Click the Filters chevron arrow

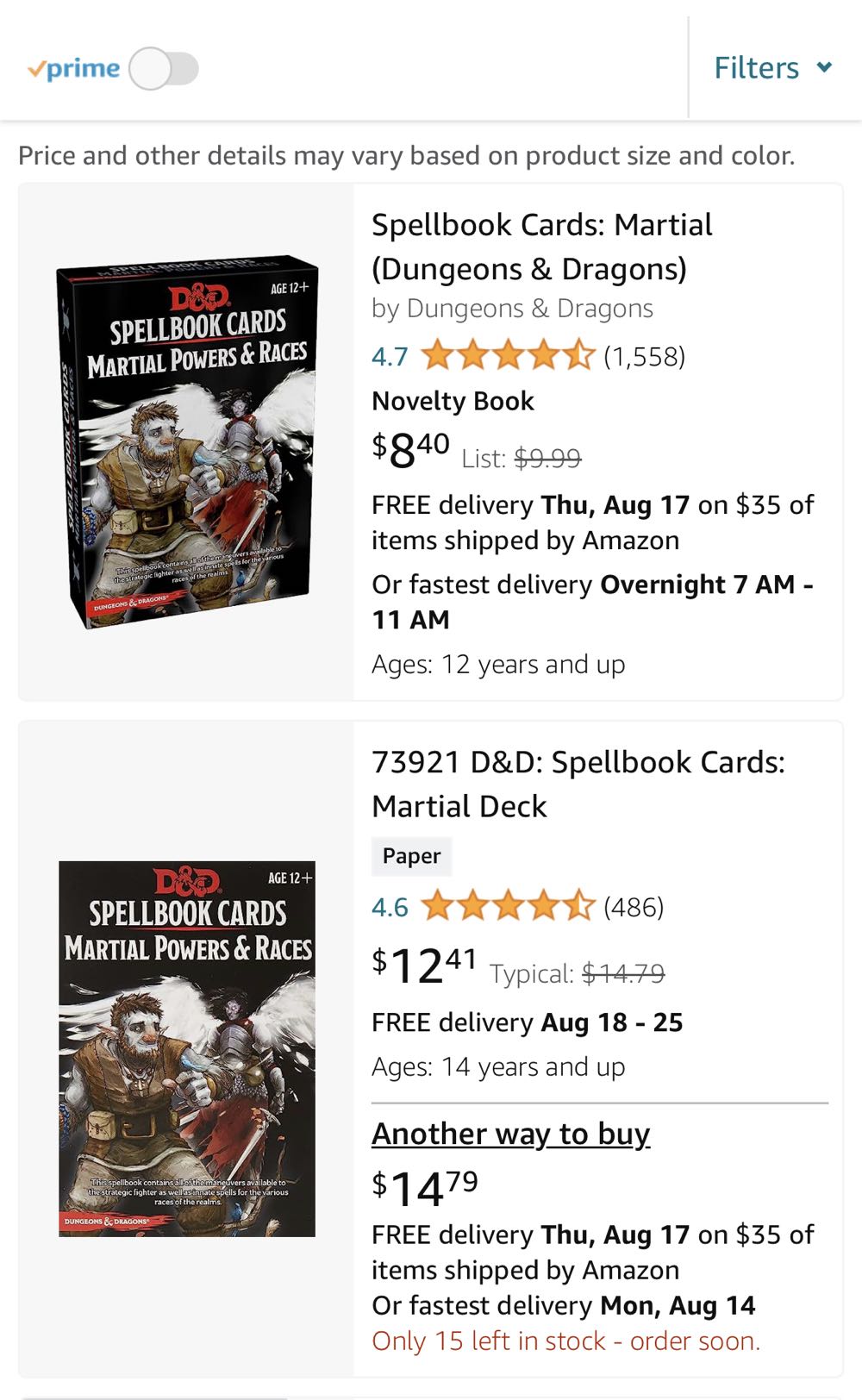coord(823,67)
